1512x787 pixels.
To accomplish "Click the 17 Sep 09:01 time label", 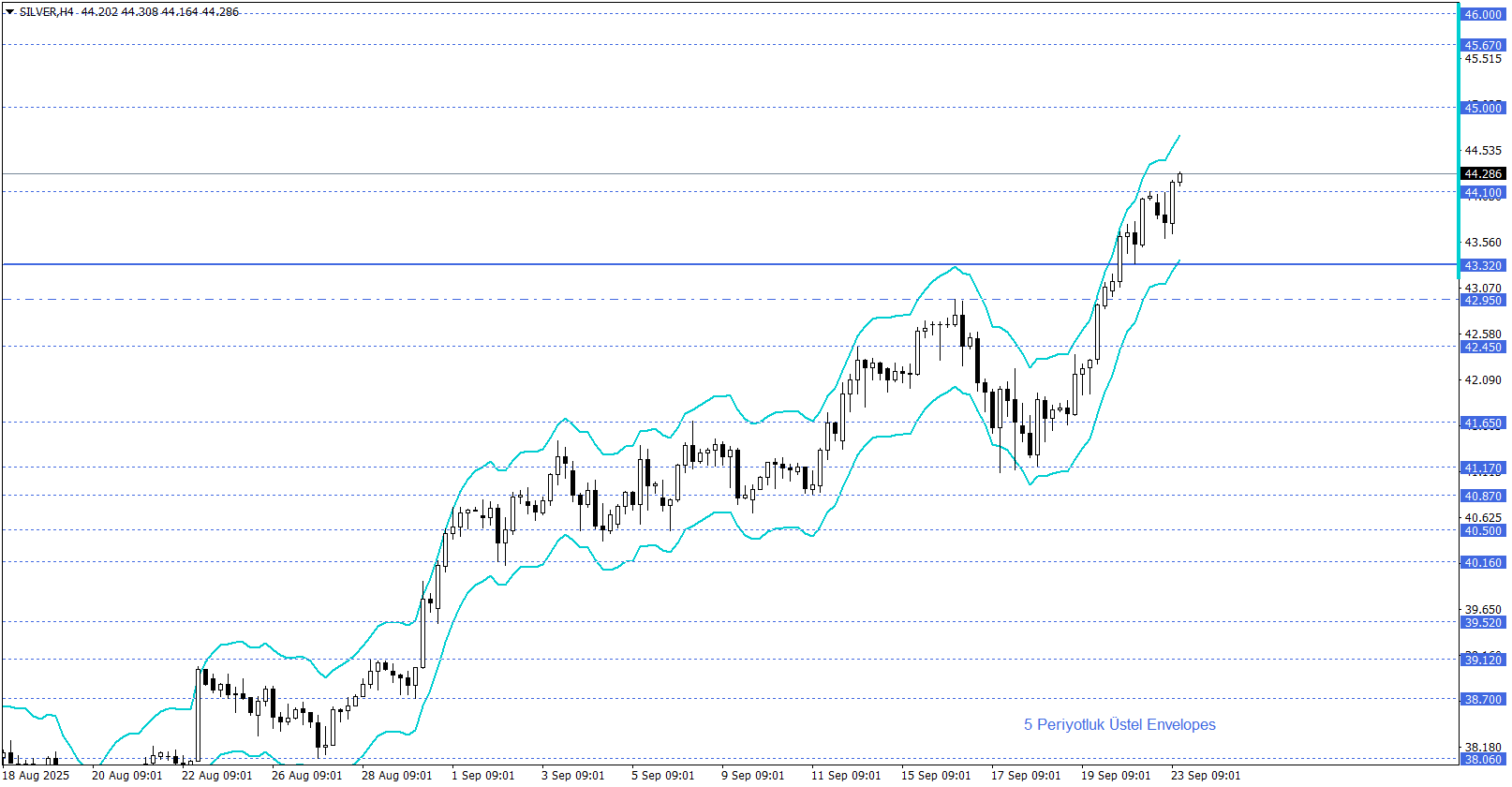I will [1026, 775].
